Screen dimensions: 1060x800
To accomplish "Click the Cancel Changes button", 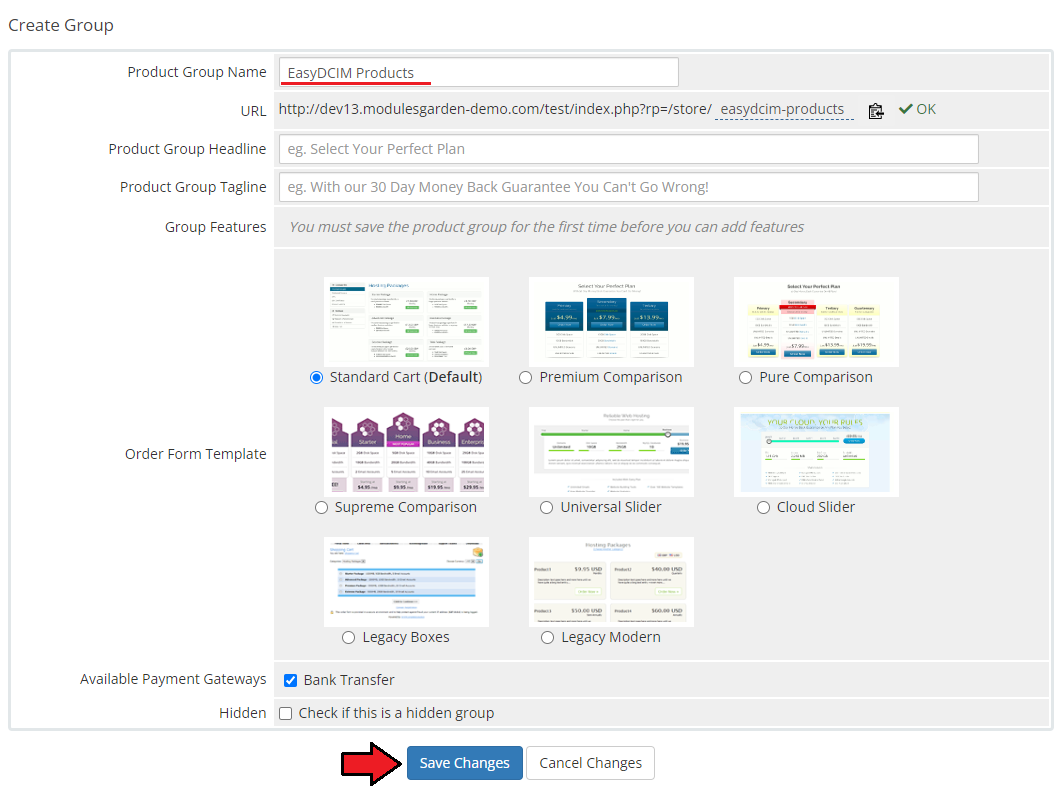I will point(590,763).
